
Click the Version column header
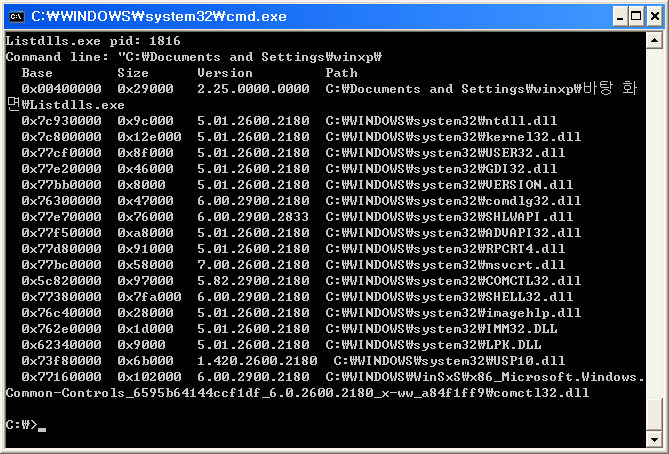pos(225,73)
